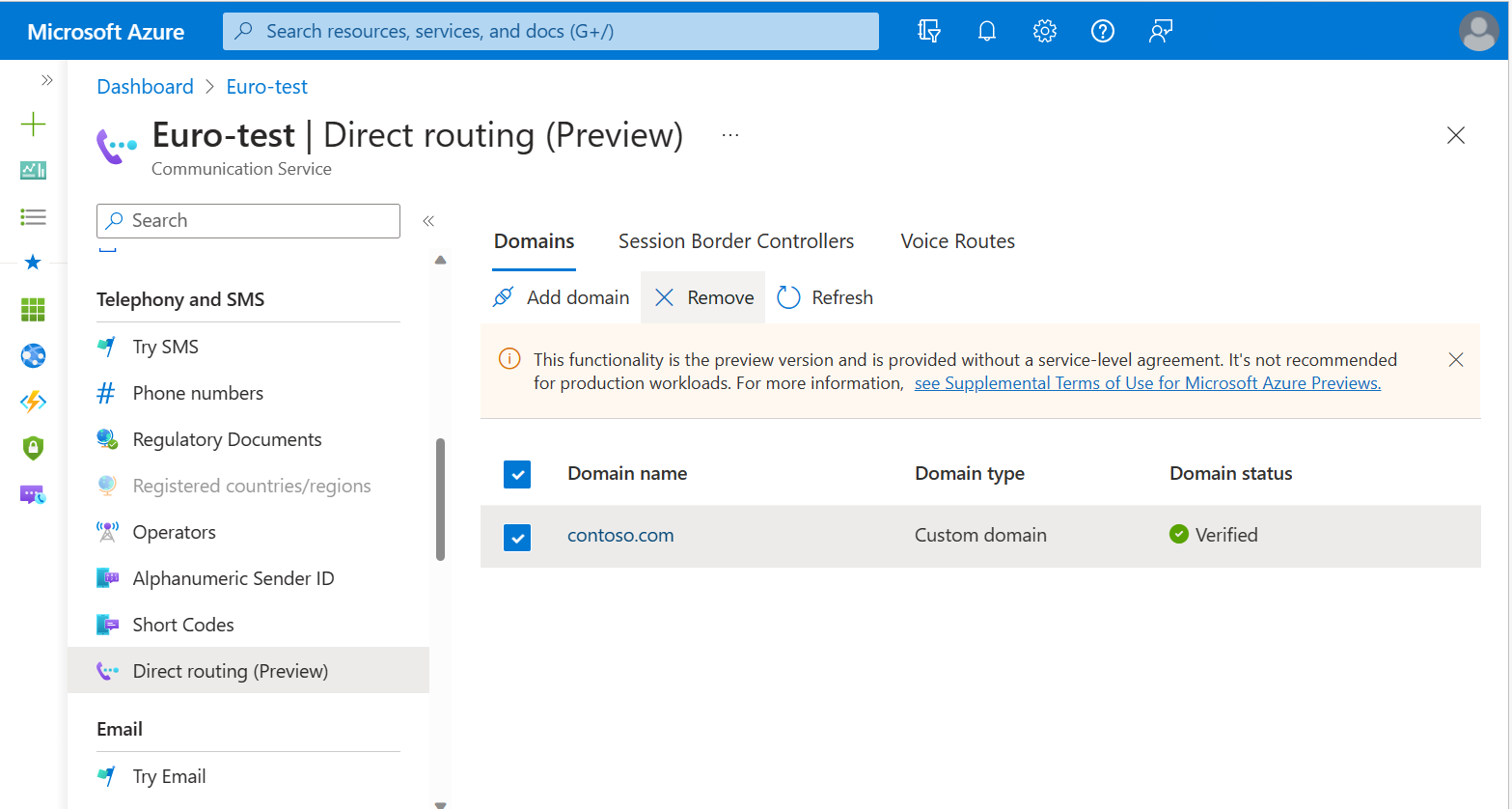
Task: Click the resource menu scrollbar thumb
Action: (x=441, y=499)
